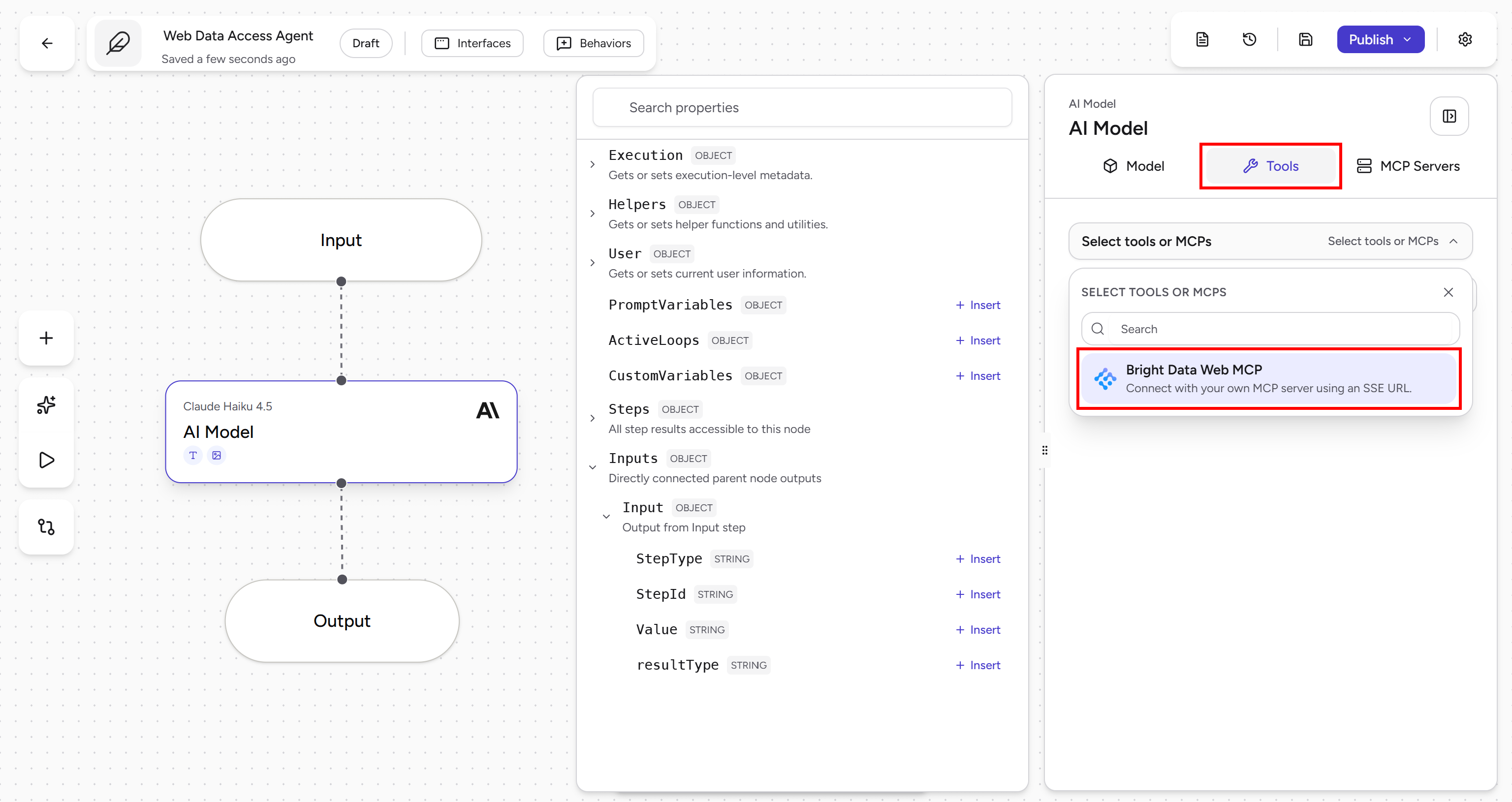
Task: Click the Execution property name
Action: 645,155
